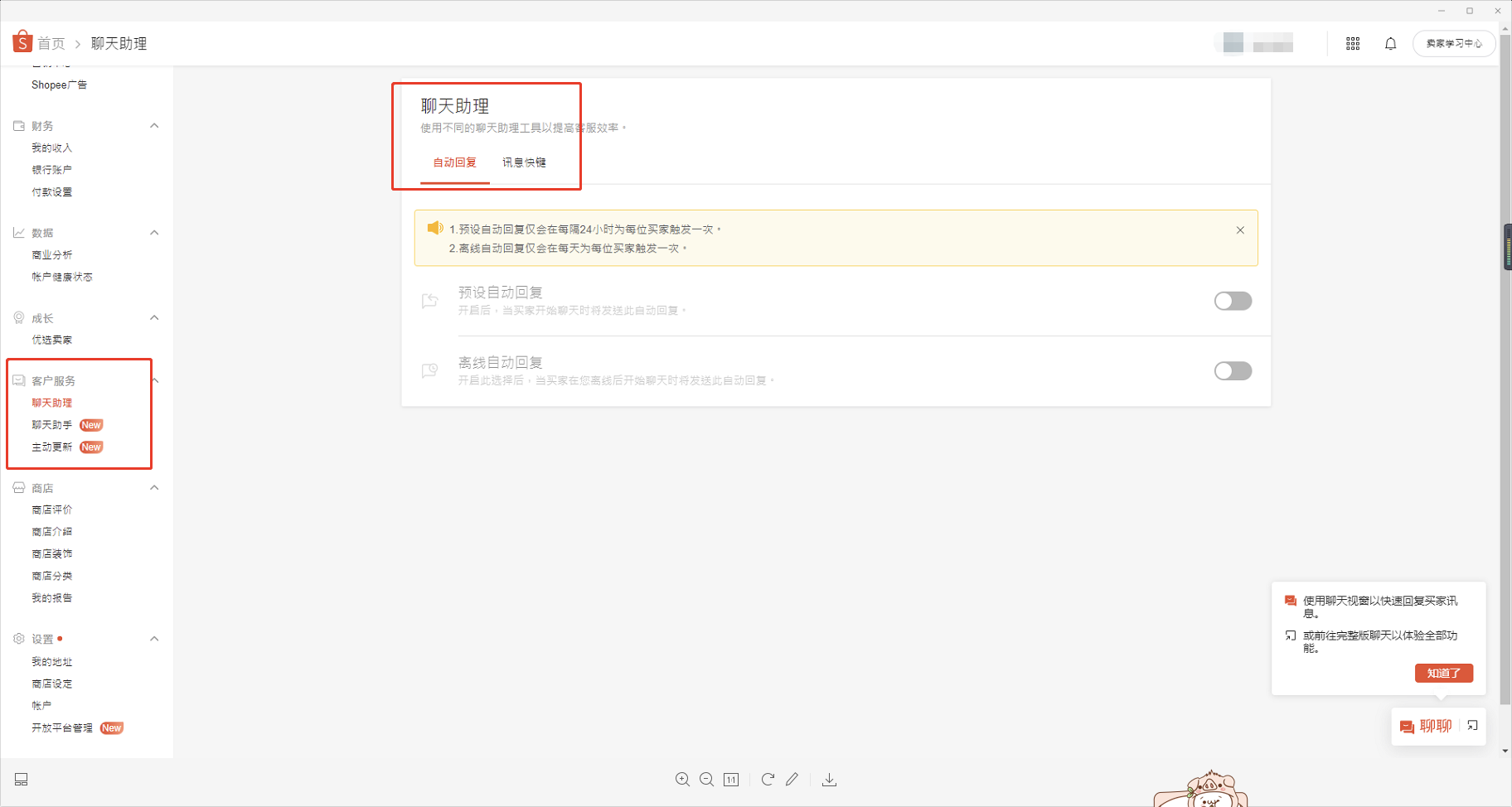Viewport: 1512px width, 807px height.
Task: Enable the 预设自动回复 toggle
Action: 1233,301
